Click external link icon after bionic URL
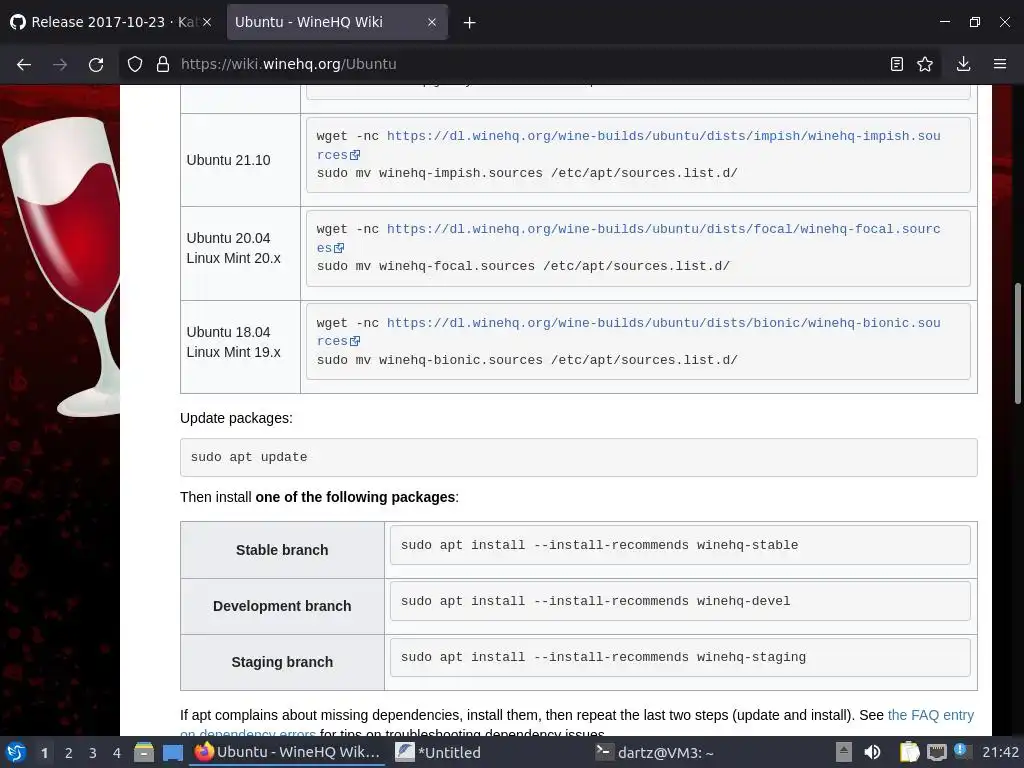Viewport: 1024px width, 768px height. click(x=355, y=342)
